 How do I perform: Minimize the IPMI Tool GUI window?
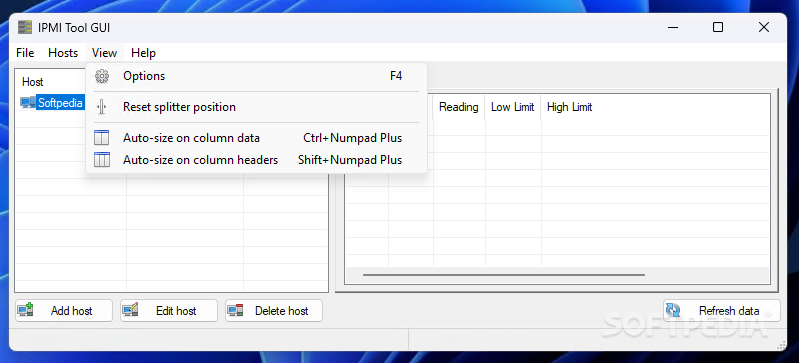(x=672, y=28)
